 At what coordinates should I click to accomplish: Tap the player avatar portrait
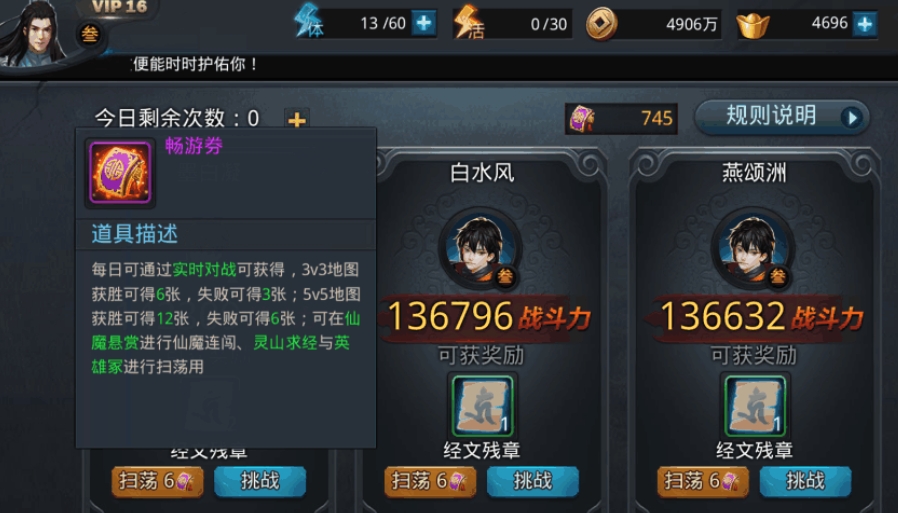pyautogui.click(x=34, y=34)
